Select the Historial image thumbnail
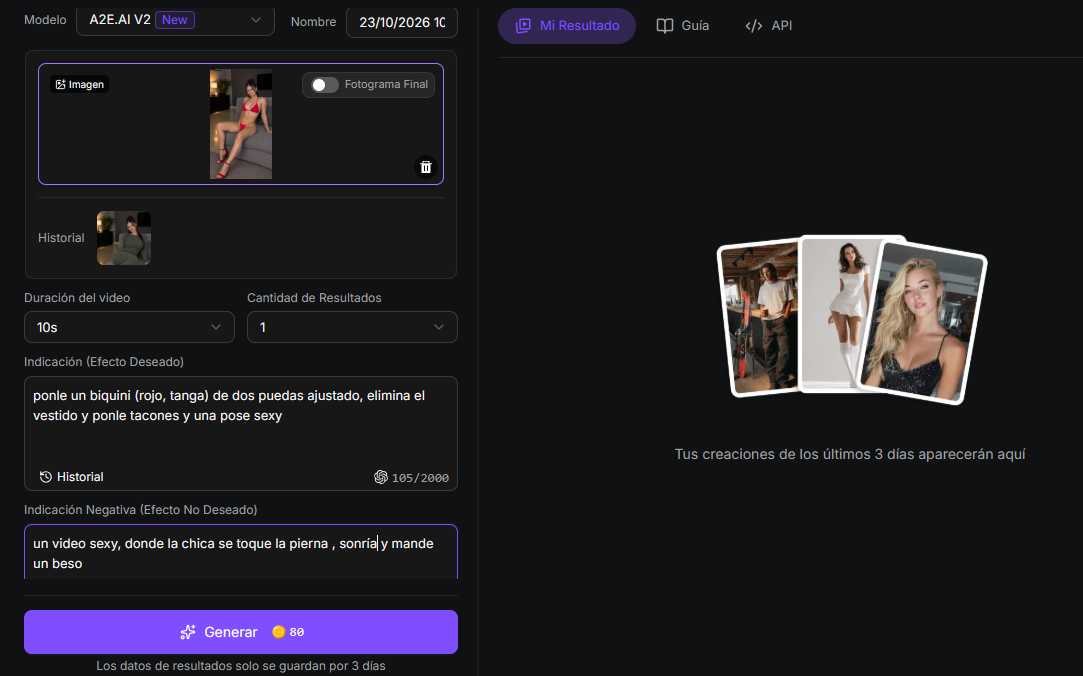This screenshot has height=676, width=1083. (x=124, y=238)
